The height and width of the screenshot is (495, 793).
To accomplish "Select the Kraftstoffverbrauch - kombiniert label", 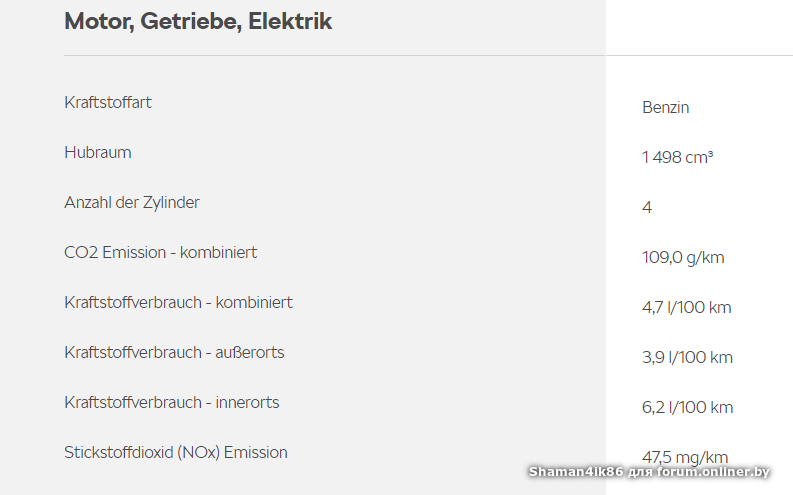I will (x=178, y=302).
